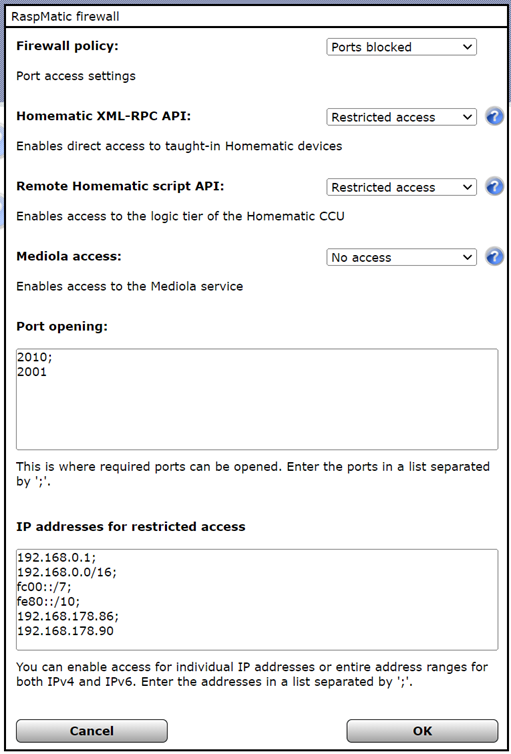This screenshot has height=754, width=511.
Task: Expand Homematic XML-RPC API access dropdown
Action: (401, 117)
